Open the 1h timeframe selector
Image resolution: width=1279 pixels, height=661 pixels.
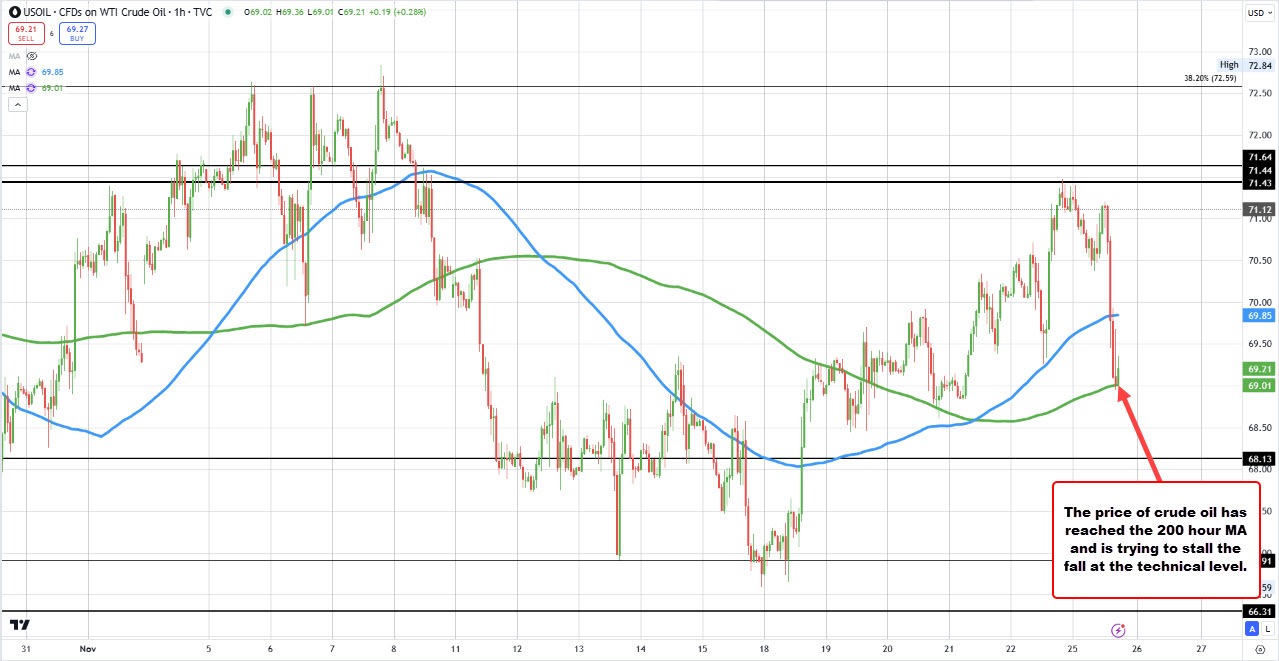178,12
